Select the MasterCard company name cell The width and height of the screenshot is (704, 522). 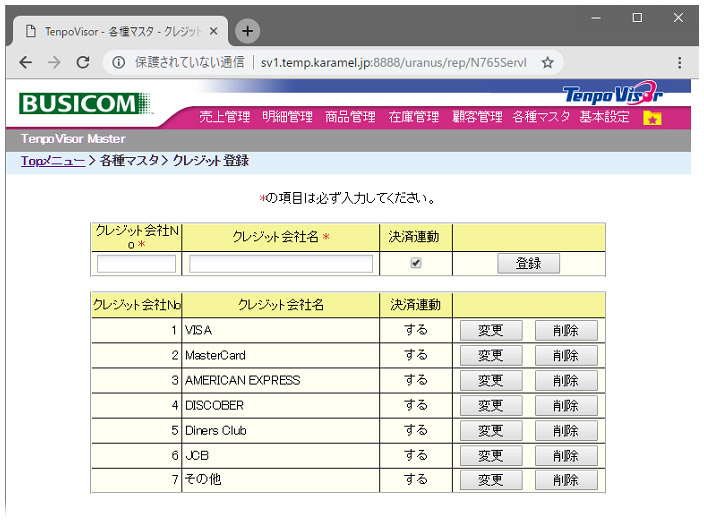pyautogui.click(x=281, y=356)
